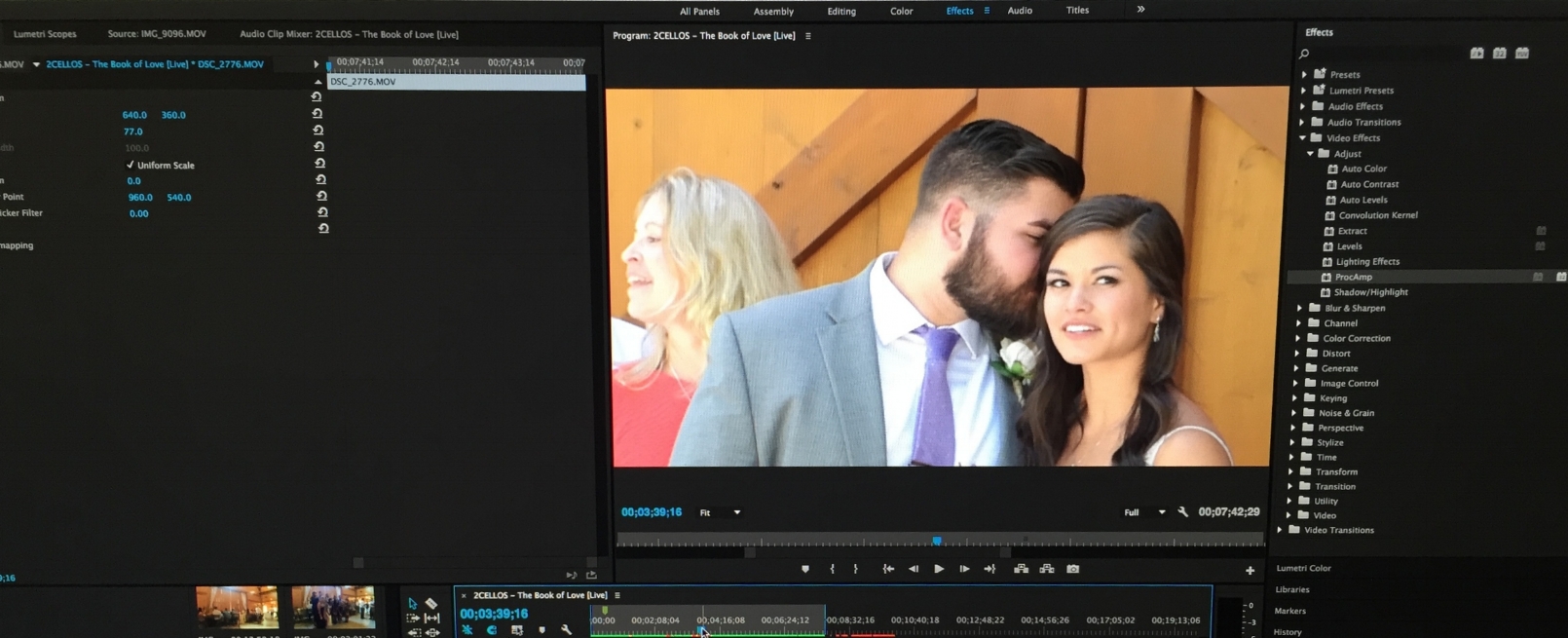
Task: Collapse the Video Effects folder
Action: [1302, 138]
